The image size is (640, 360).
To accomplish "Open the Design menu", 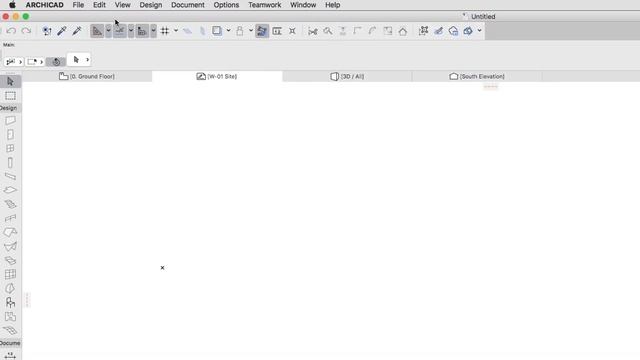I will [151, 5].
